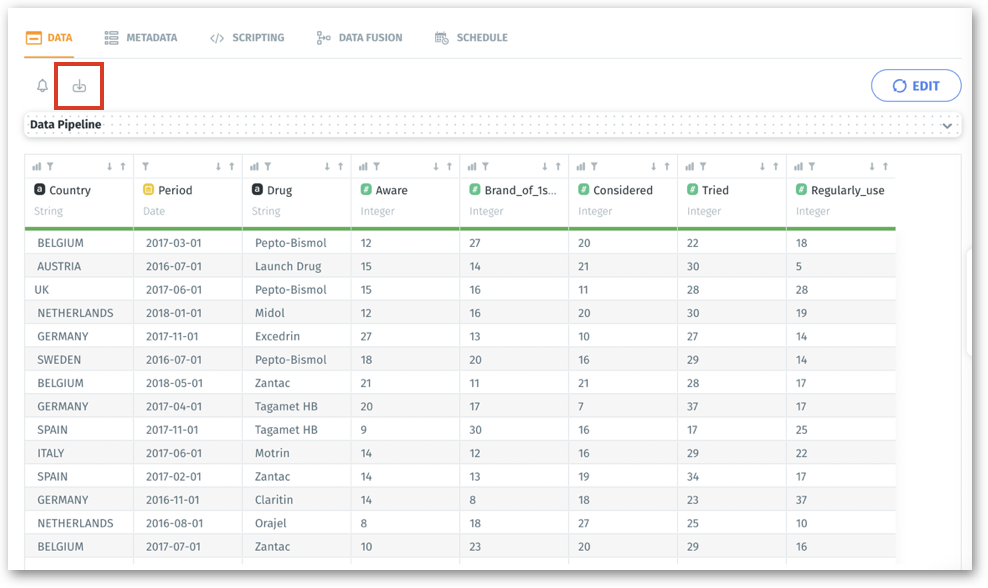Expand the Data Pipeline panel chevron
The width and height of the screenshot is (988, 588).
coord(947,125)
